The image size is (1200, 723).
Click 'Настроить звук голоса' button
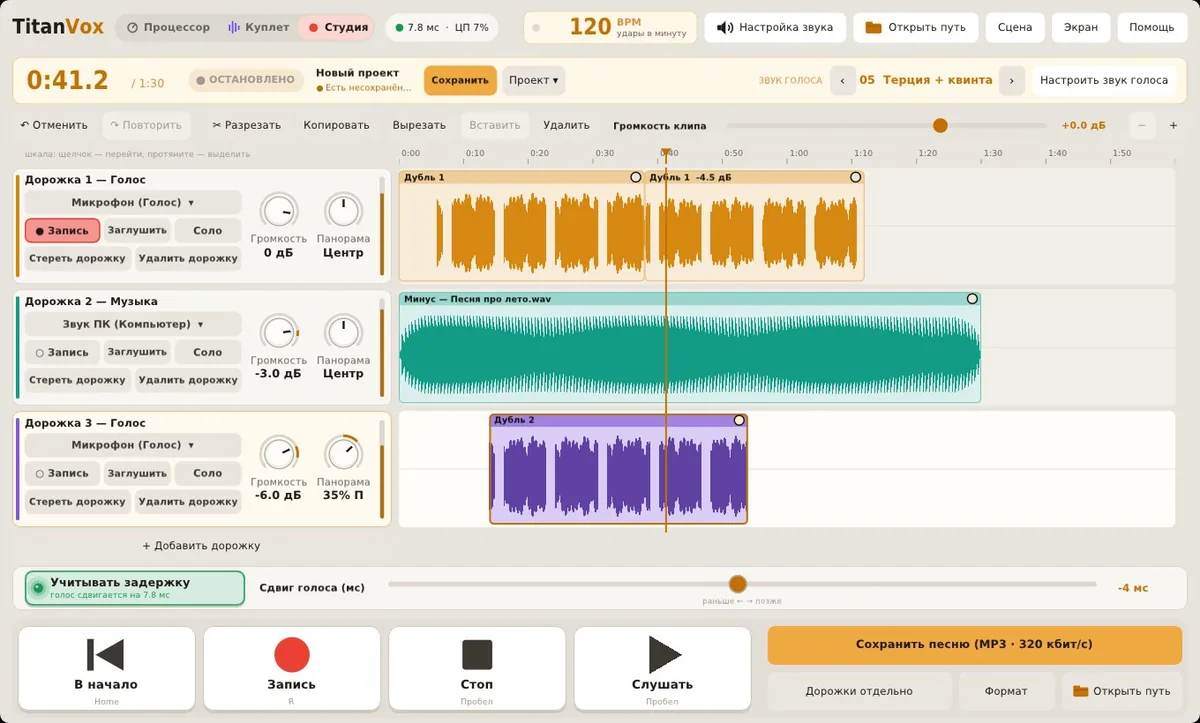[1104, 80]
